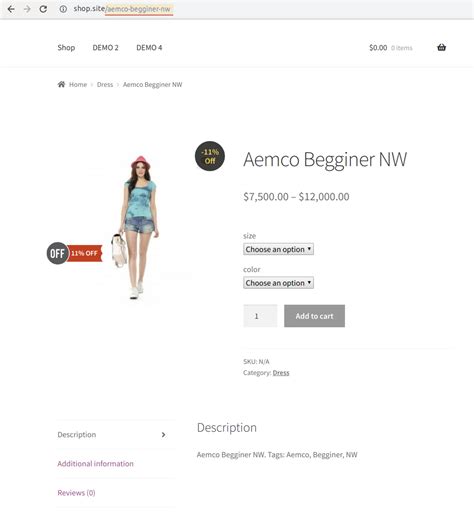The image size is (474, 513).
Task: Click the Add to cart button
Action: 314,316
